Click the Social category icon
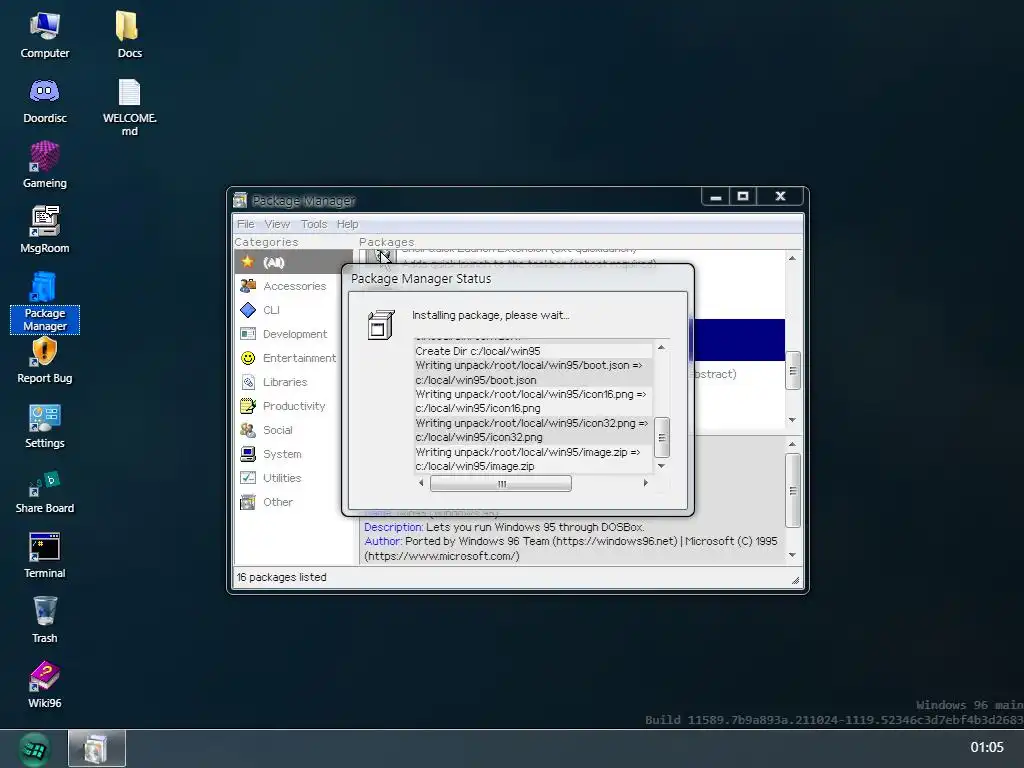Viewport: 1024px width, 768px height. coord(248,430)
